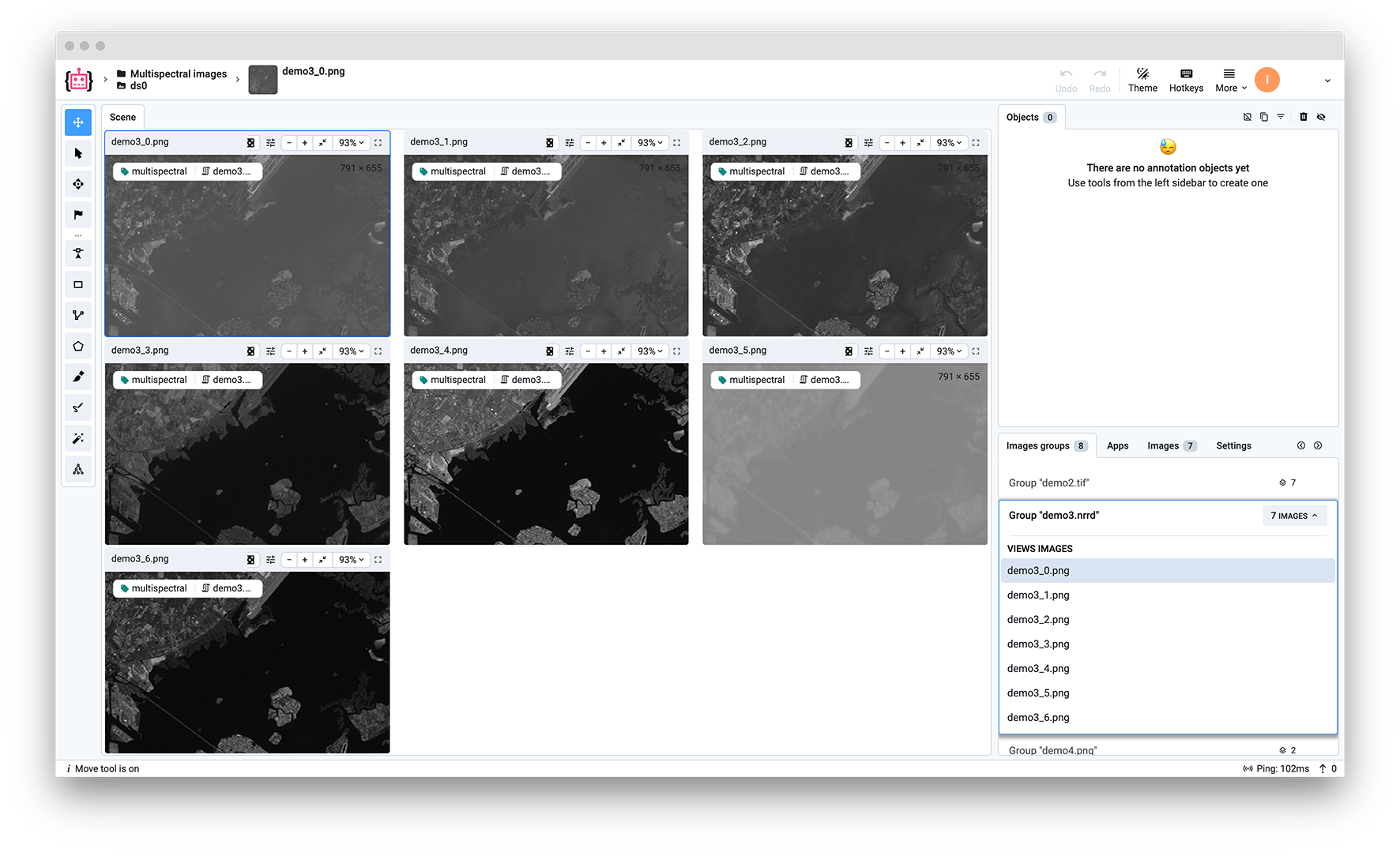Select the Rectangle annotation tool
The height and width of the screenshot is (856, 1400).
(x=78, y=285)
